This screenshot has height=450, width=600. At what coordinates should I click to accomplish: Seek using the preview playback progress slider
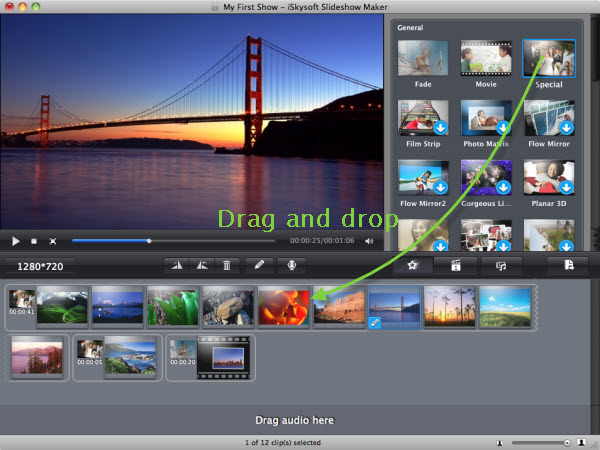(149, 241)
